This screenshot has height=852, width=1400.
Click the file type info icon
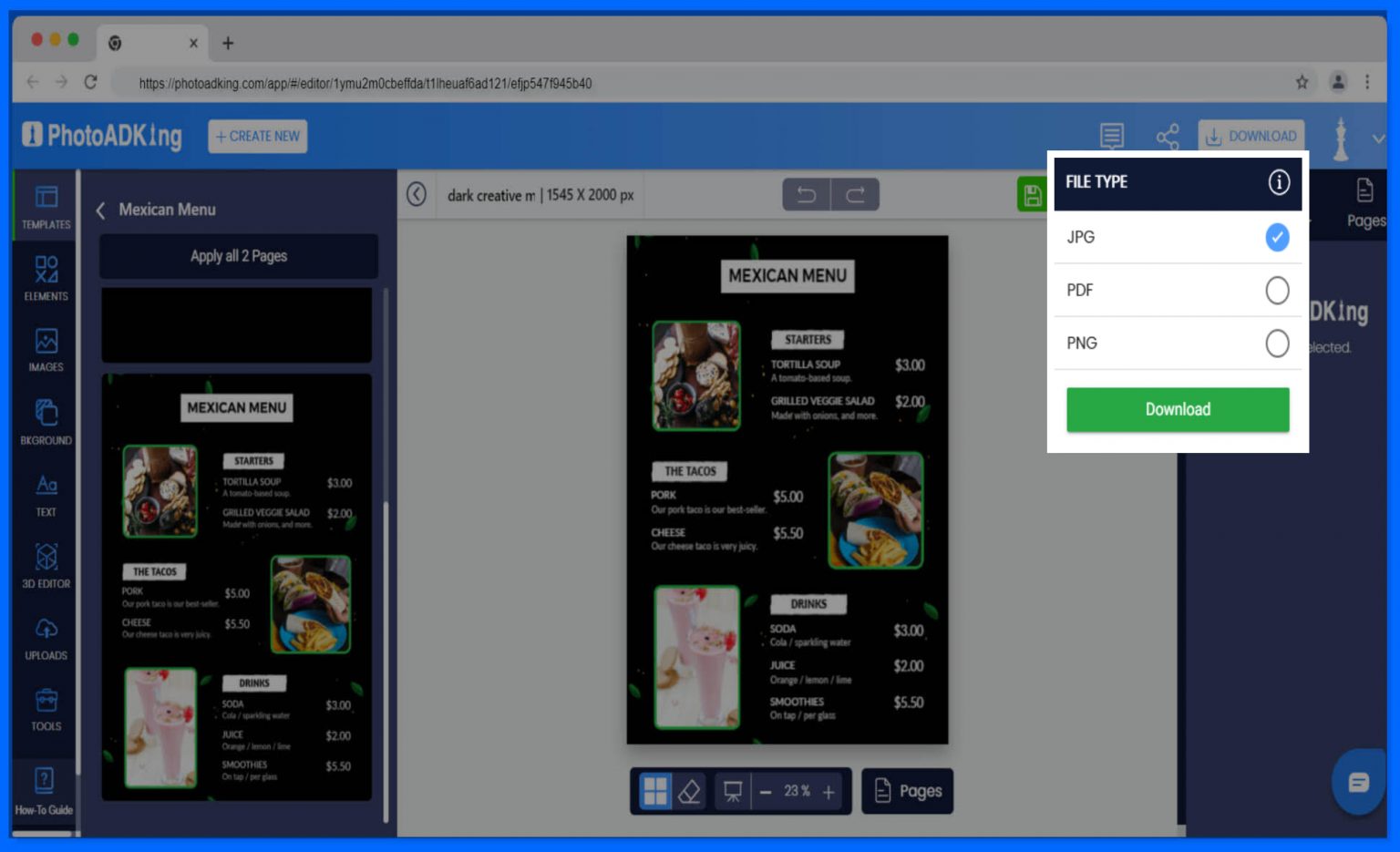tap(1279, 182)
